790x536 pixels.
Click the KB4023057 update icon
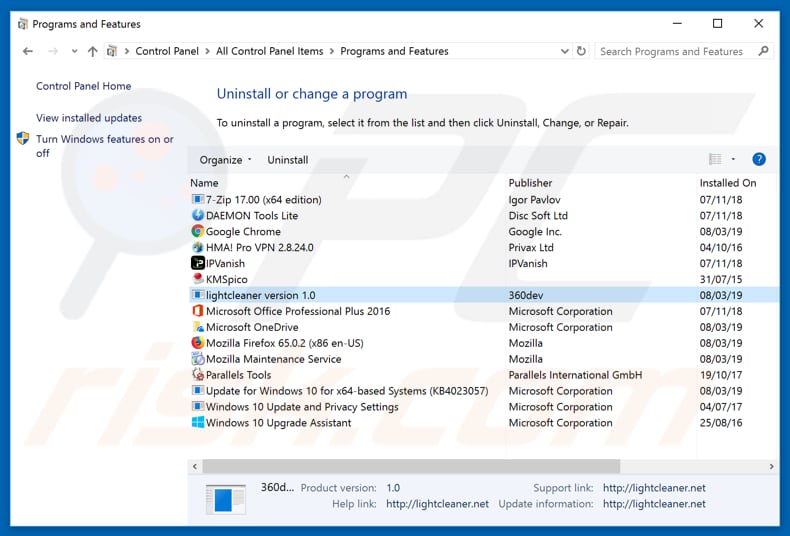198,390
